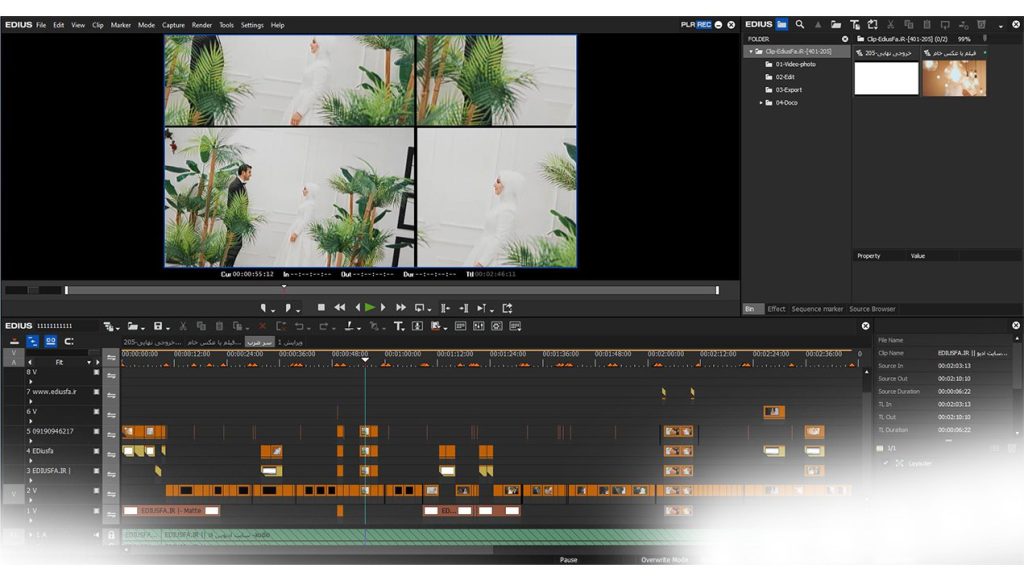Toggle the lock square on track 4 EDiusfa

point(96,451)
